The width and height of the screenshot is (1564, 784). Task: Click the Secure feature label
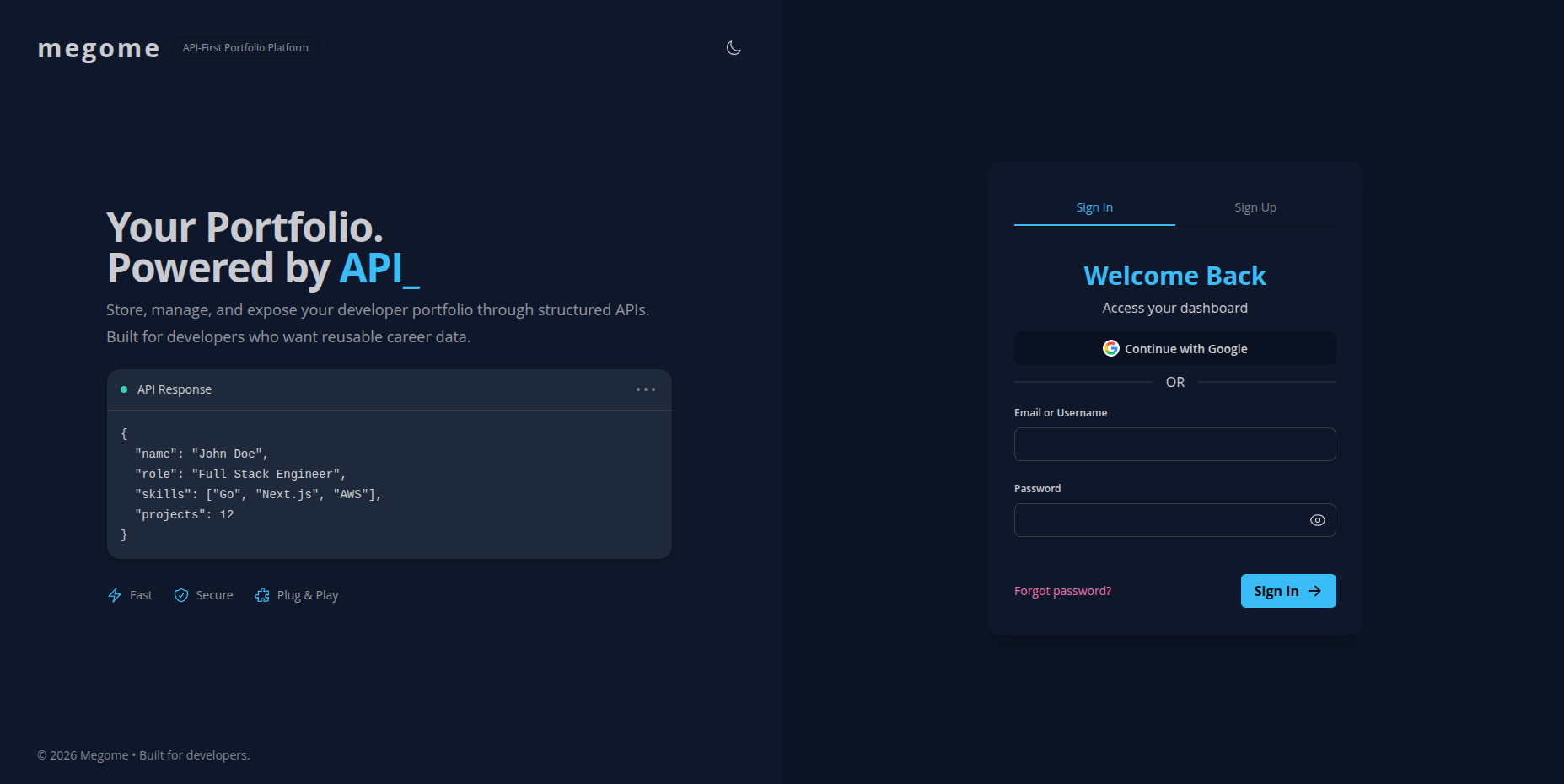(214, 595)
